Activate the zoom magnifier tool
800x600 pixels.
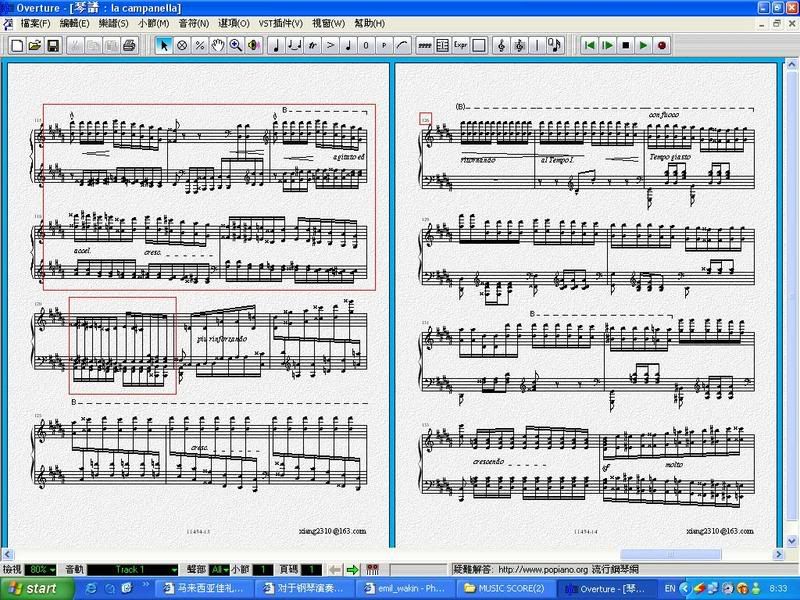point(236,45)
